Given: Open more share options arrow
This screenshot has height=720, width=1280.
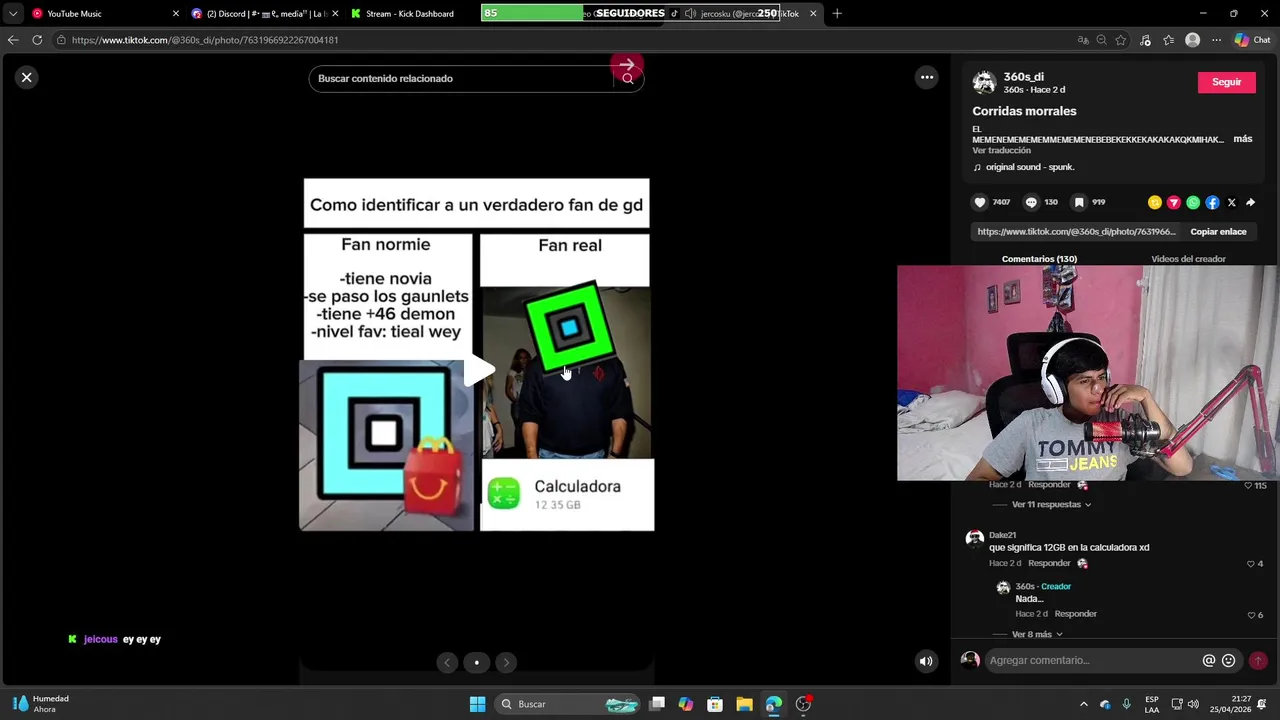Looking at the screenshot, I should point(1250,202).
